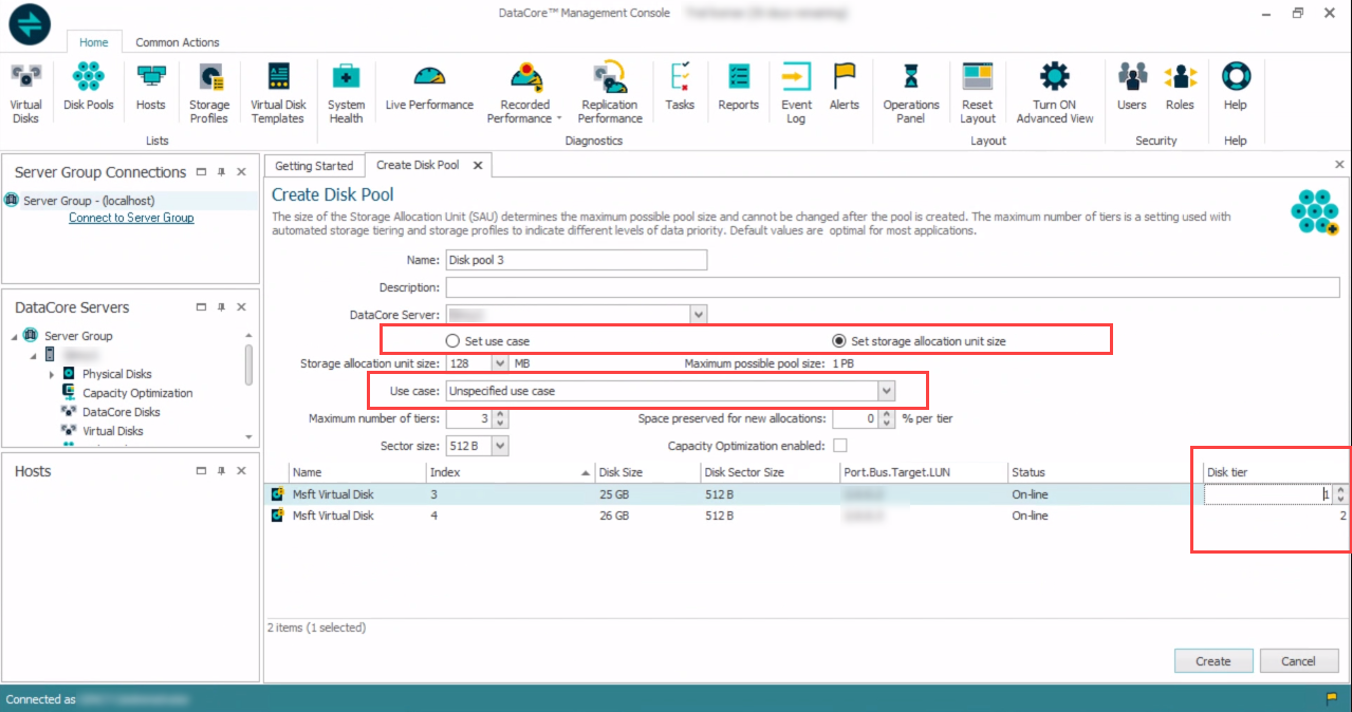Click DataCore Servers panel vertical scrollbar
The height and width of the screenshot is (712, 1352).
(x=249, y=367)
